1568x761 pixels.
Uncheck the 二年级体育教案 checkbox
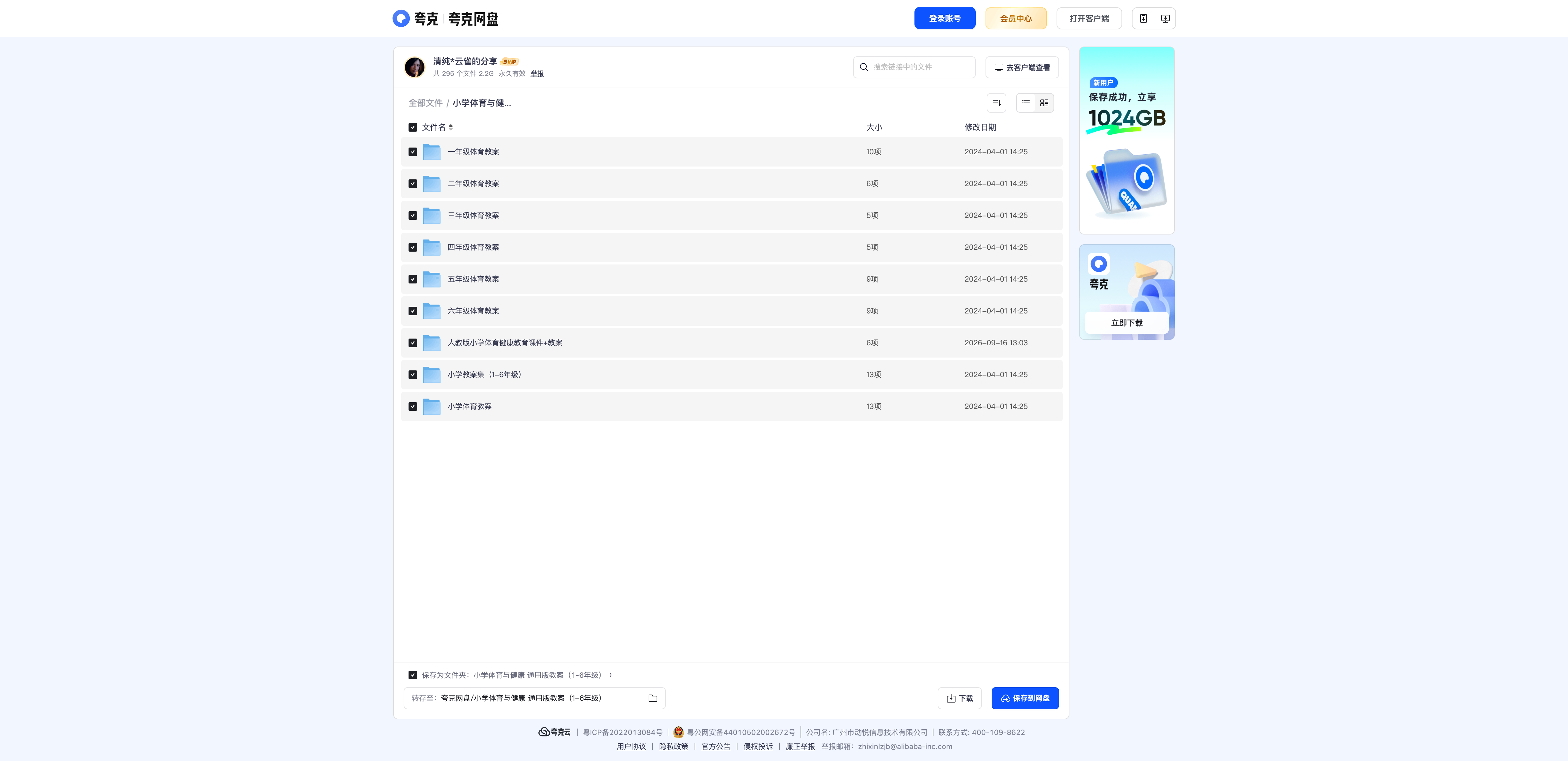point(413,184)
